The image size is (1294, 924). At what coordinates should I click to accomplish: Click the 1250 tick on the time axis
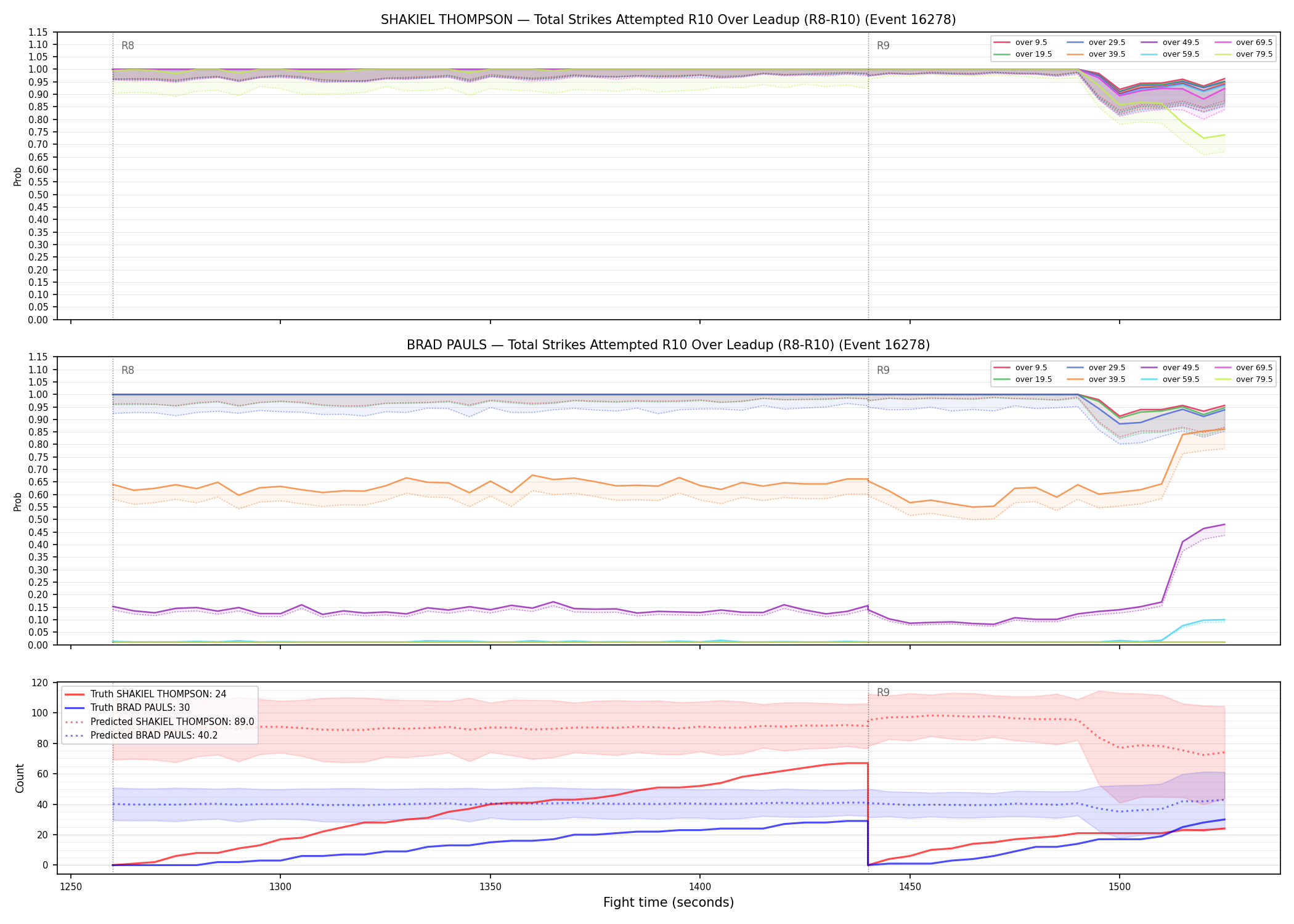[x=71, y=886]
